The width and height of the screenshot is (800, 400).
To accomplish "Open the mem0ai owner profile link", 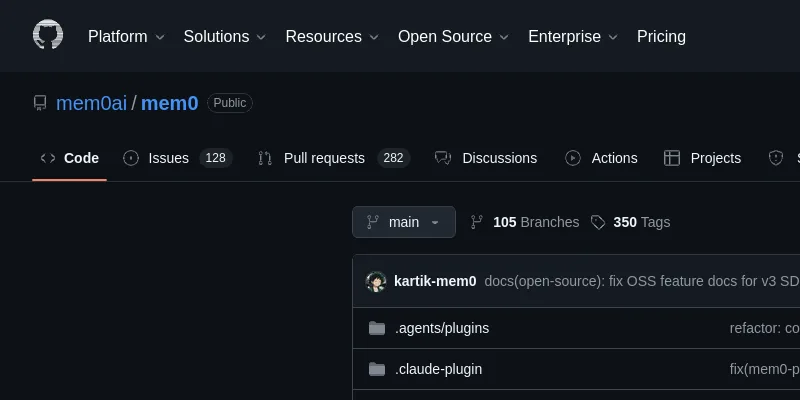I will pos(91,103).
